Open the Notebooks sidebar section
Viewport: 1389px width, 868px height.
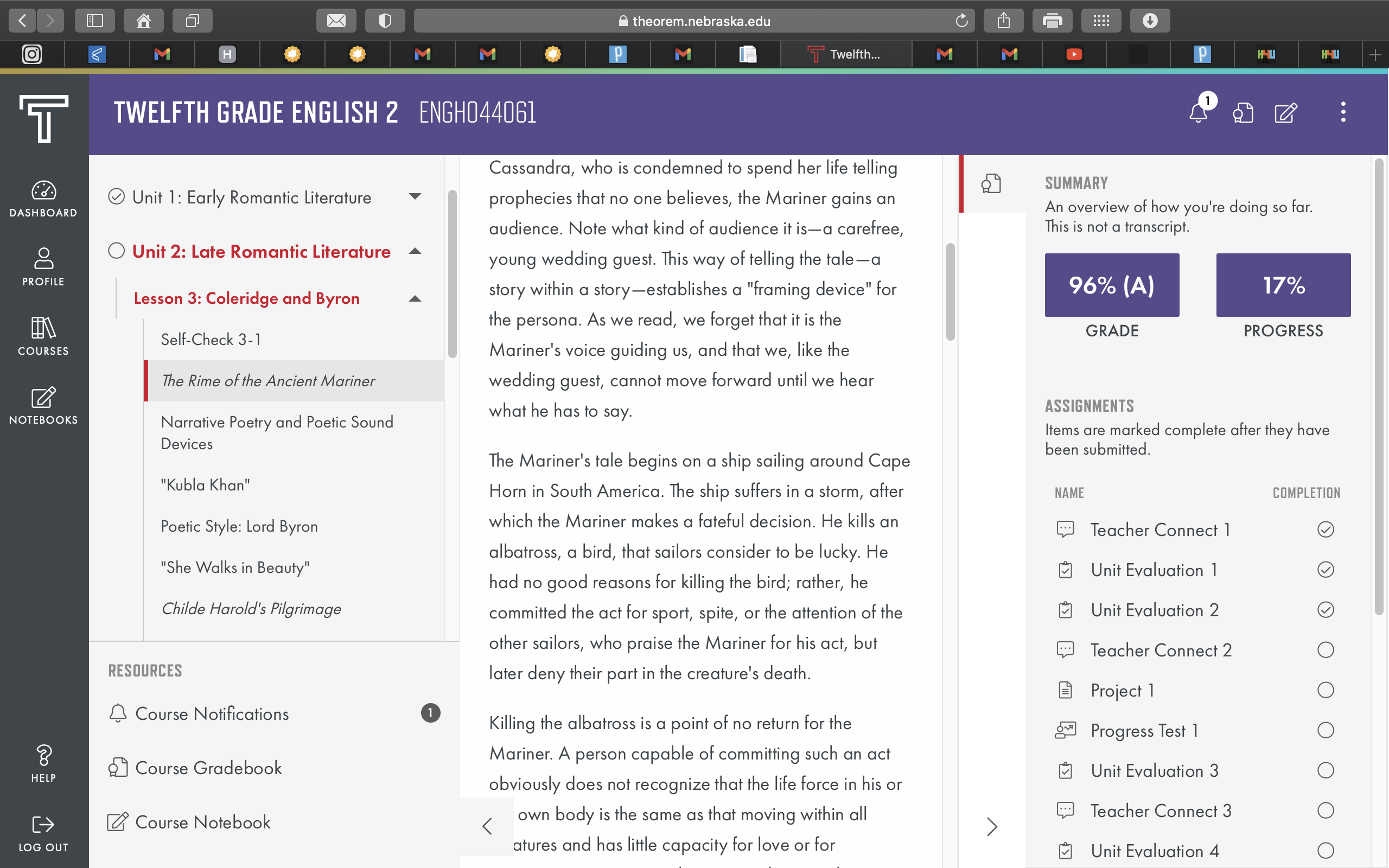click(x=43, y=405)
